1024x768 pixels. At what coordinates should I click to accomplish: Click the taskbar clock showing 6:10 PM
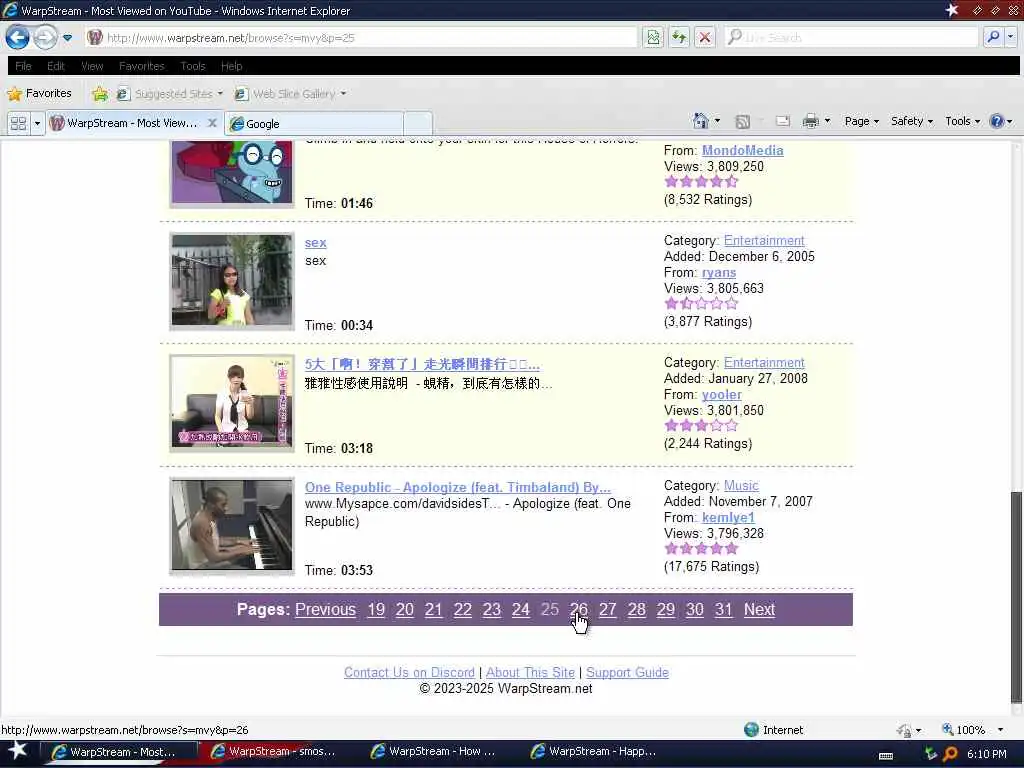coord(987,754)
